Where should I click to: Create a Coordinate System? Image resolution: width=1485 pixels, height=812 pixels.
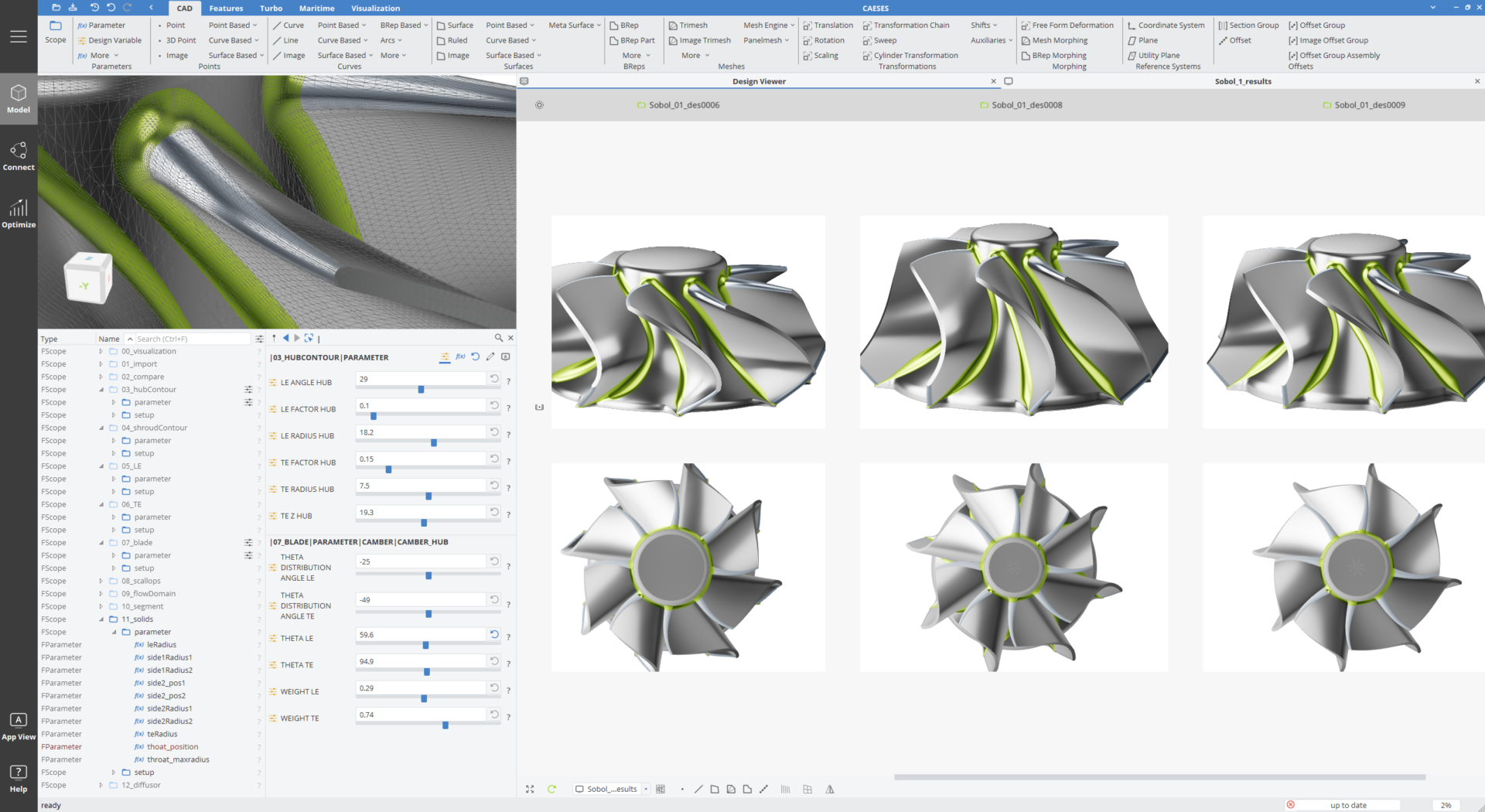[1166, 25]
